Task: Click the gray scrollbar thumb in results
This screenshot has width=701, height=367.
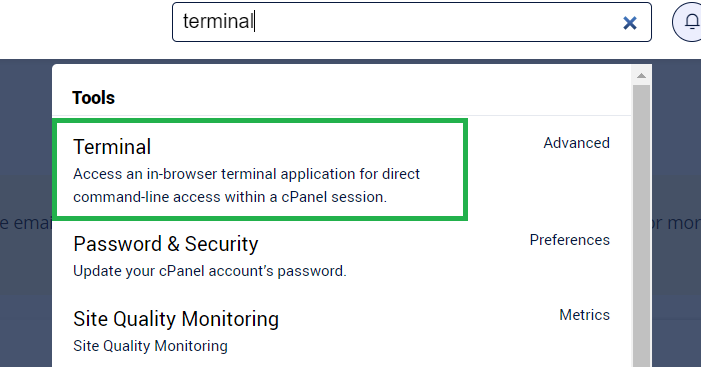Action: point(642,226)
